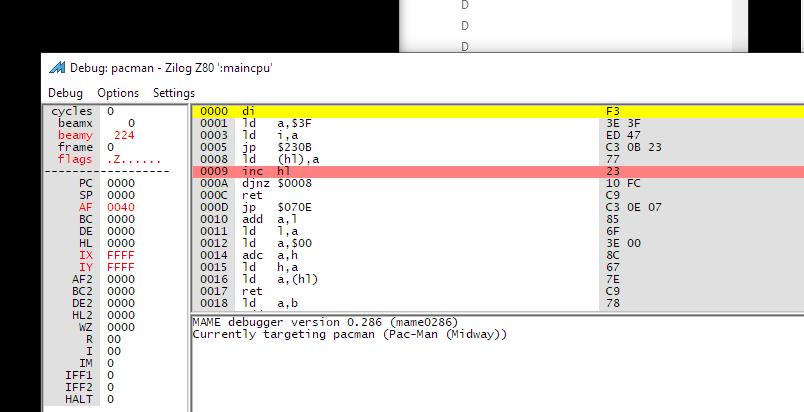The height and width of the screenshot is (412, 804).
Task: Click the MAME icon in the title bar
Action: pyautogui.click(x=56, y=68)
